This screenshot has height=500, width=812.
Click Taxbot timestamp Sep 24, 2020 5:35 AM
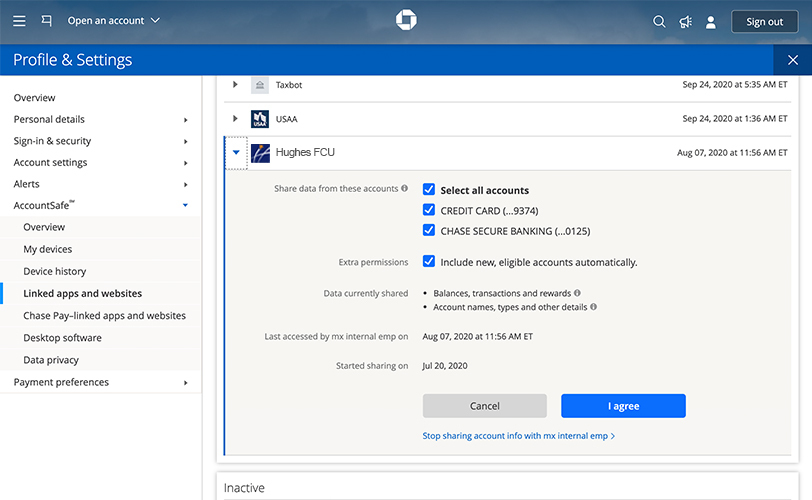pos(735,84)
